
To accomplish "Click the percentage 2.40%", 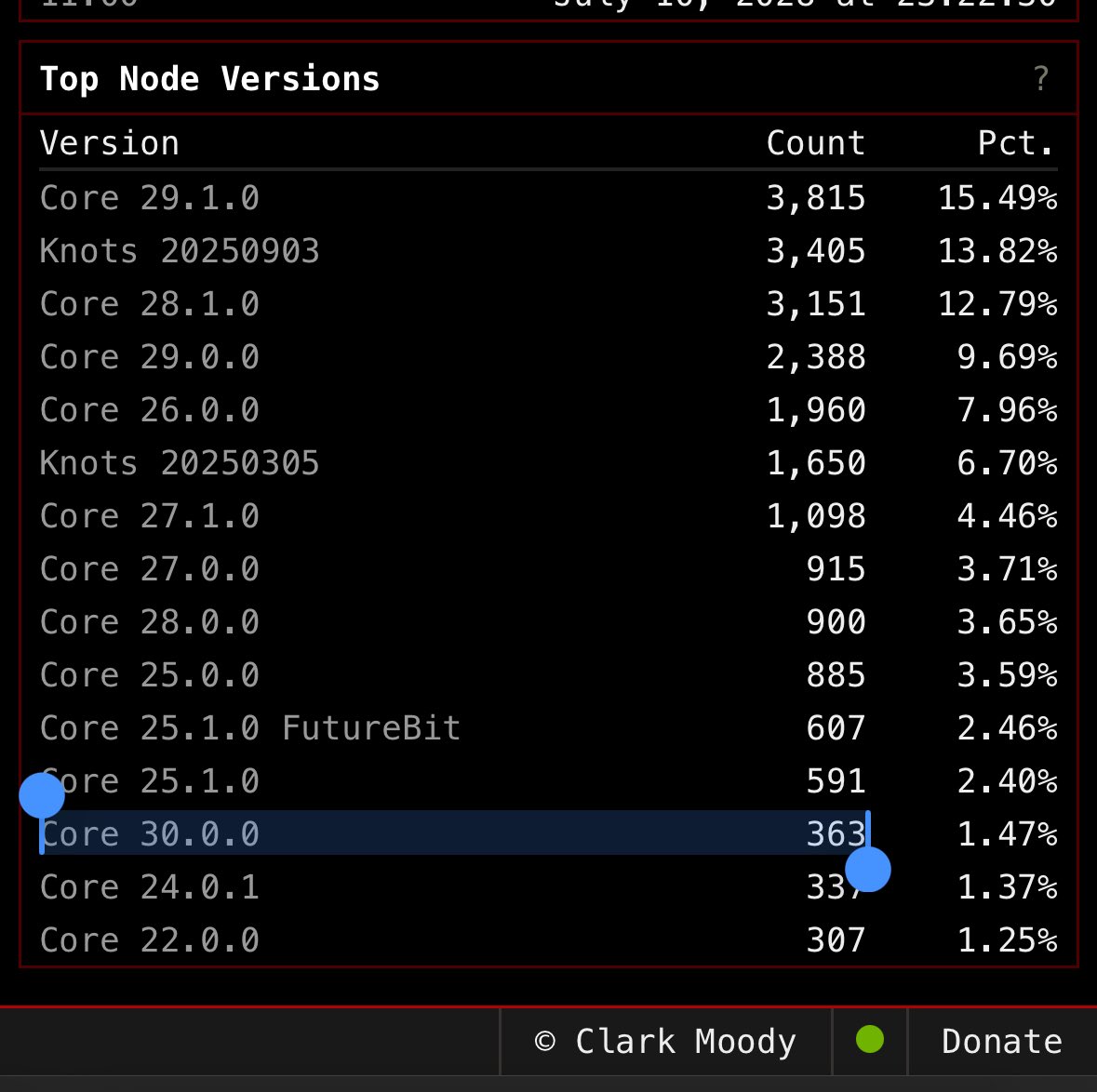I will click(x=1008, y=781).
